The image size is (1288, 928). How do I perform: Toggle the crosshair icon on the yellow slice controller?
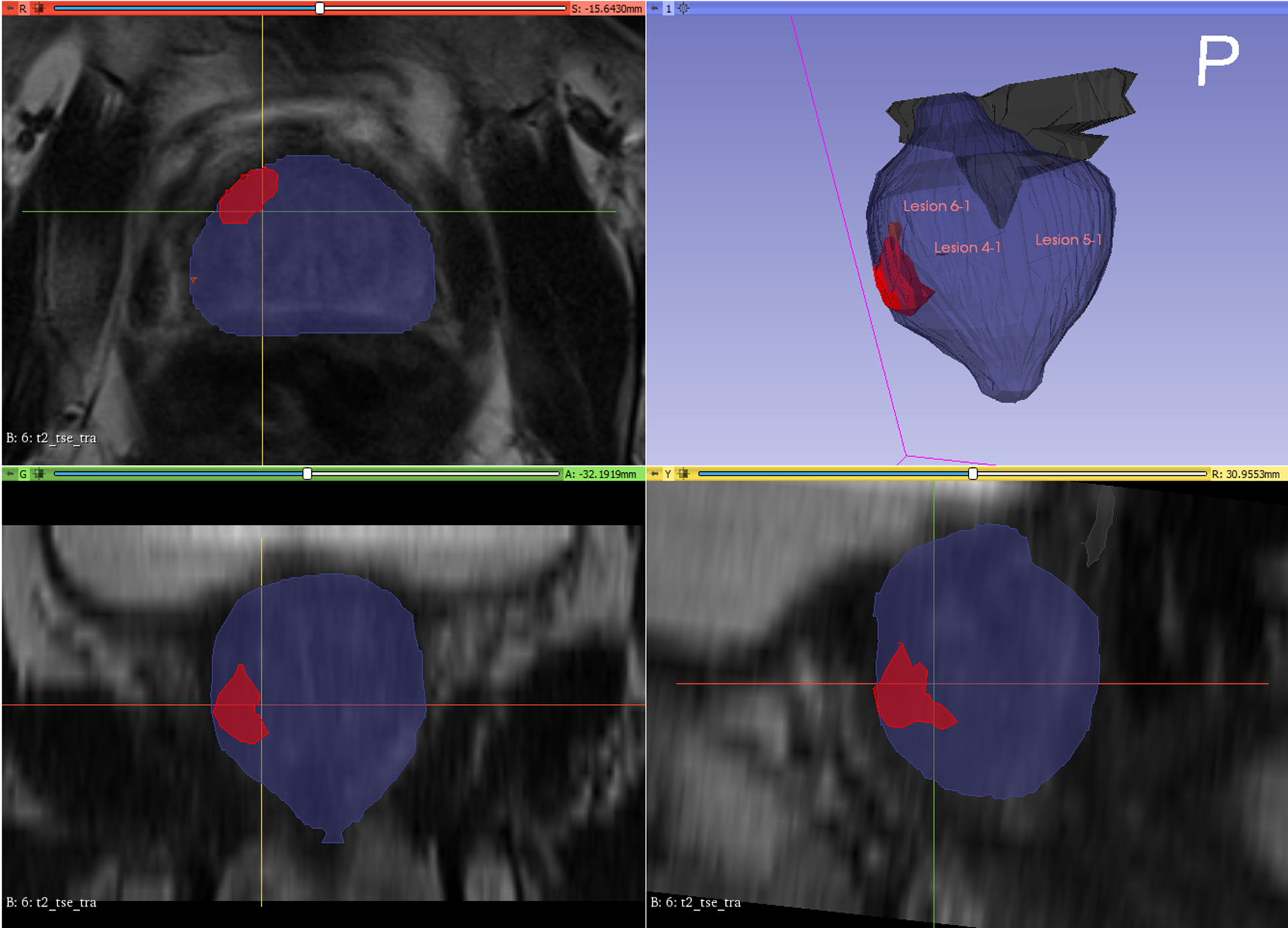(682, 475)
